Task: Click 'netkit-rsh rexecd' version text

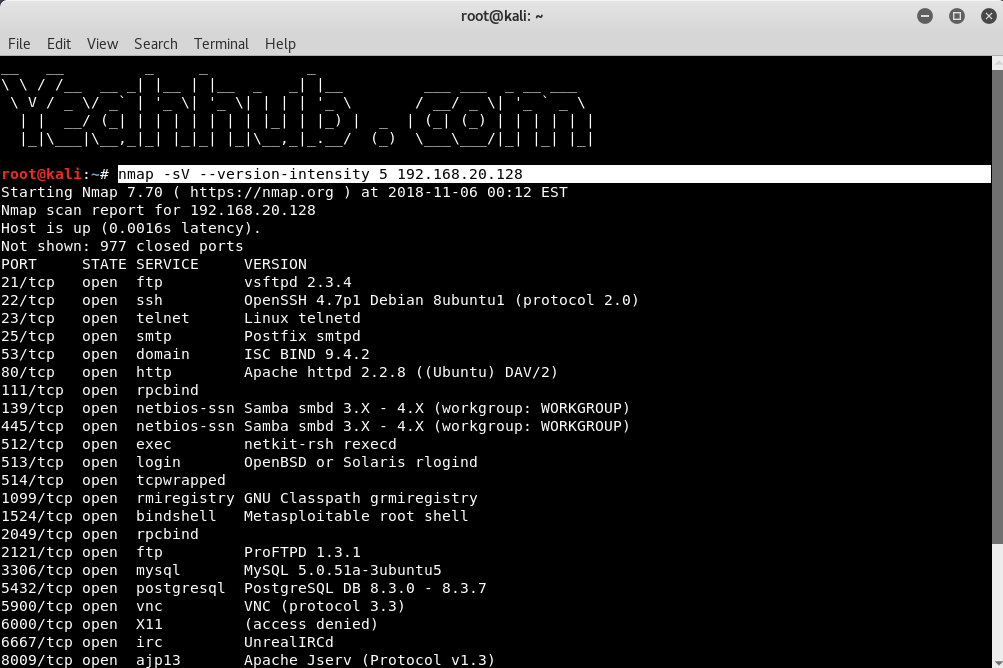Action: pyautogui.click(x=320, y=444)
